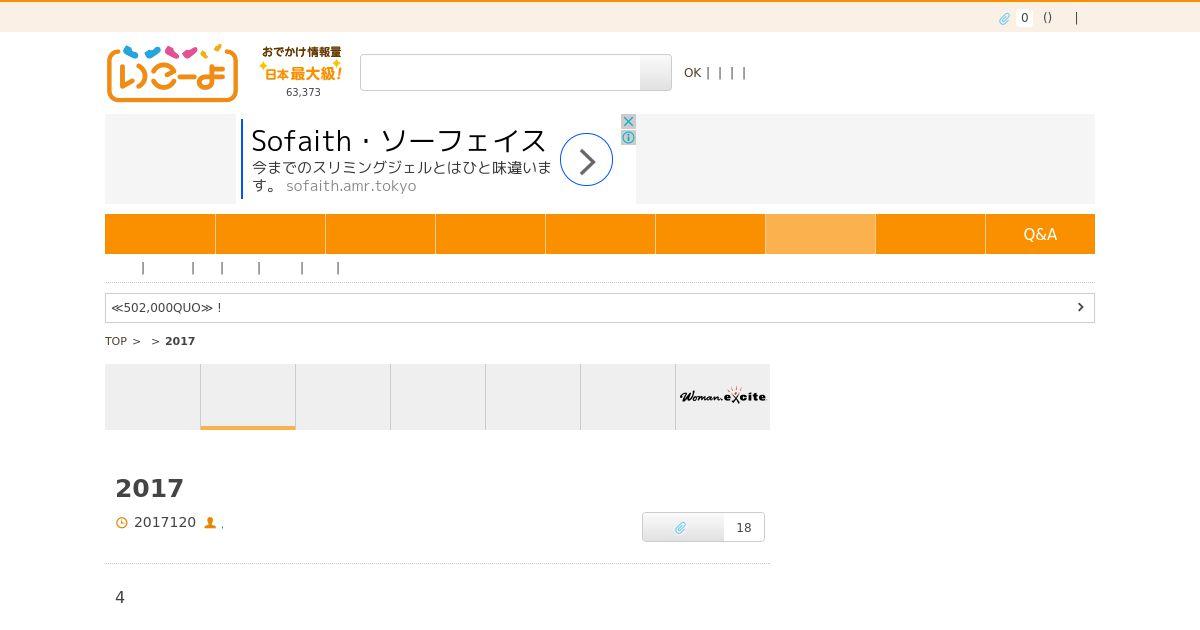Click the clip button showing 18

pyautogui.click(x=703, y=527)
